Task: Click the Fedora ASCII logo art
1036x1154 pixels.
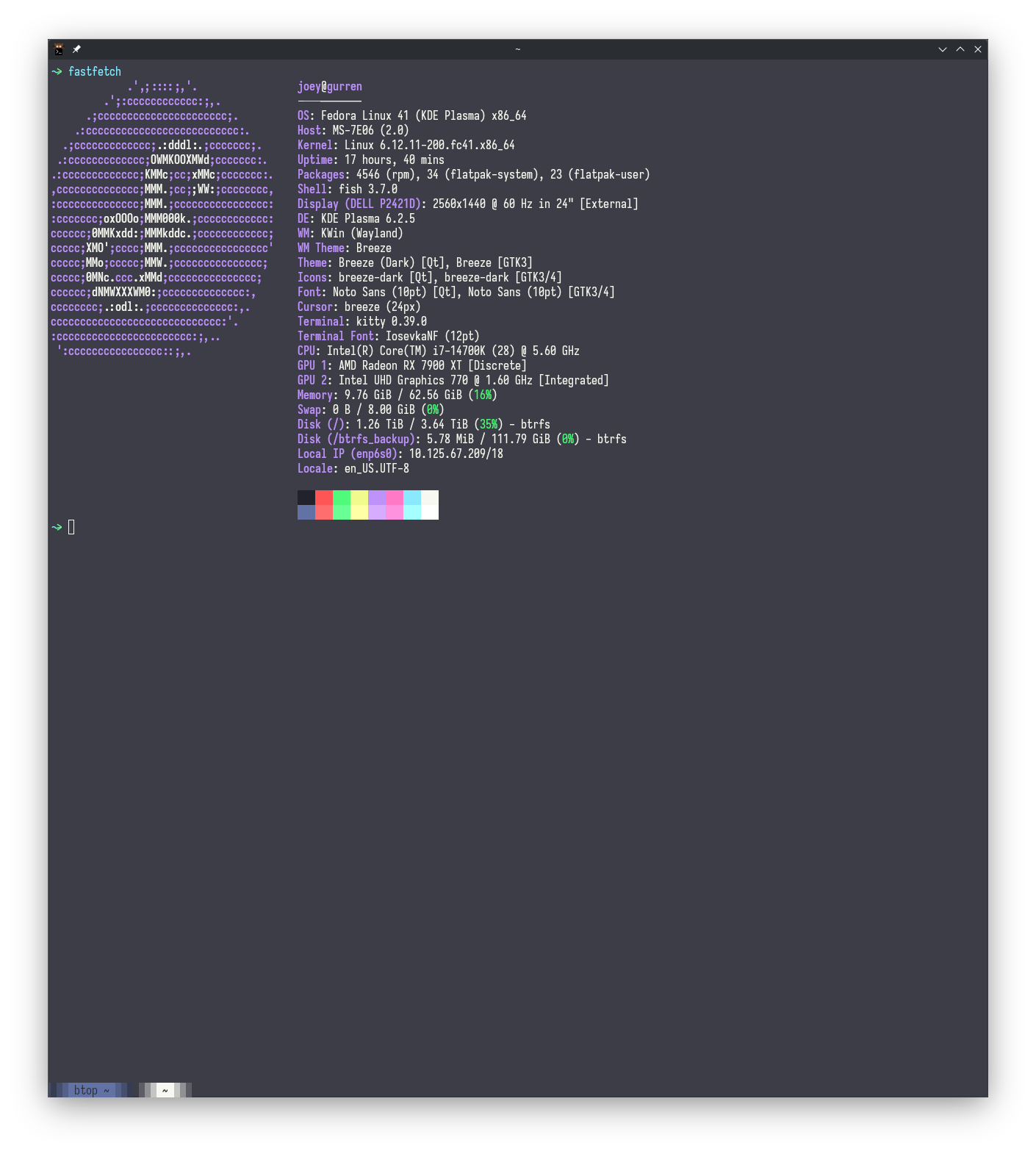Action: (x=162, y=218)
